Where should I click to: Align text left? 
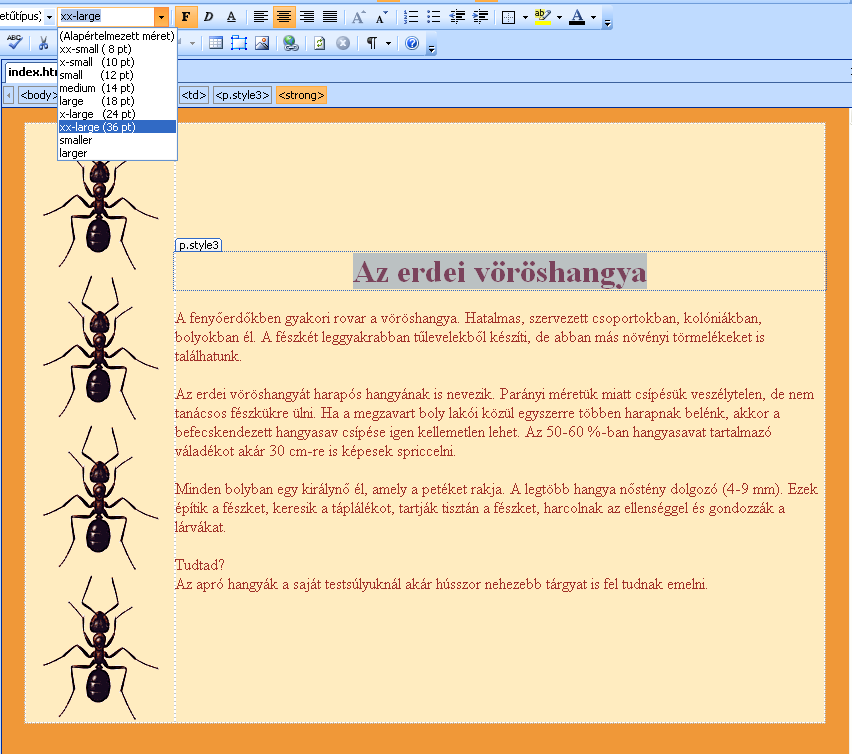[261, 17]
